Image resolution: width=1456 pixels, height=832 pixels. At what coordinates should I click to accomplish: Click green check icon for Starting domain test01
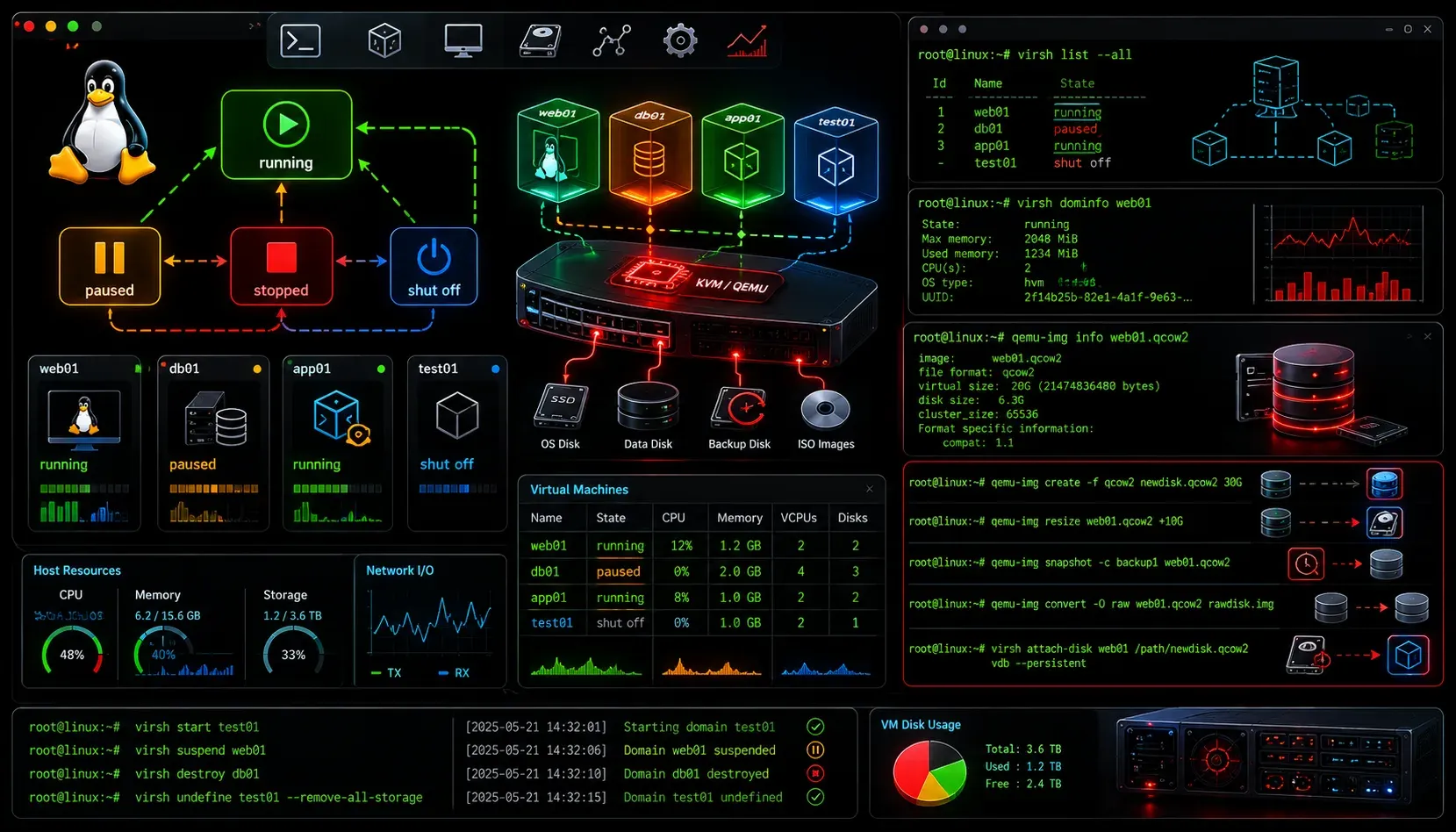click(815, 727)
